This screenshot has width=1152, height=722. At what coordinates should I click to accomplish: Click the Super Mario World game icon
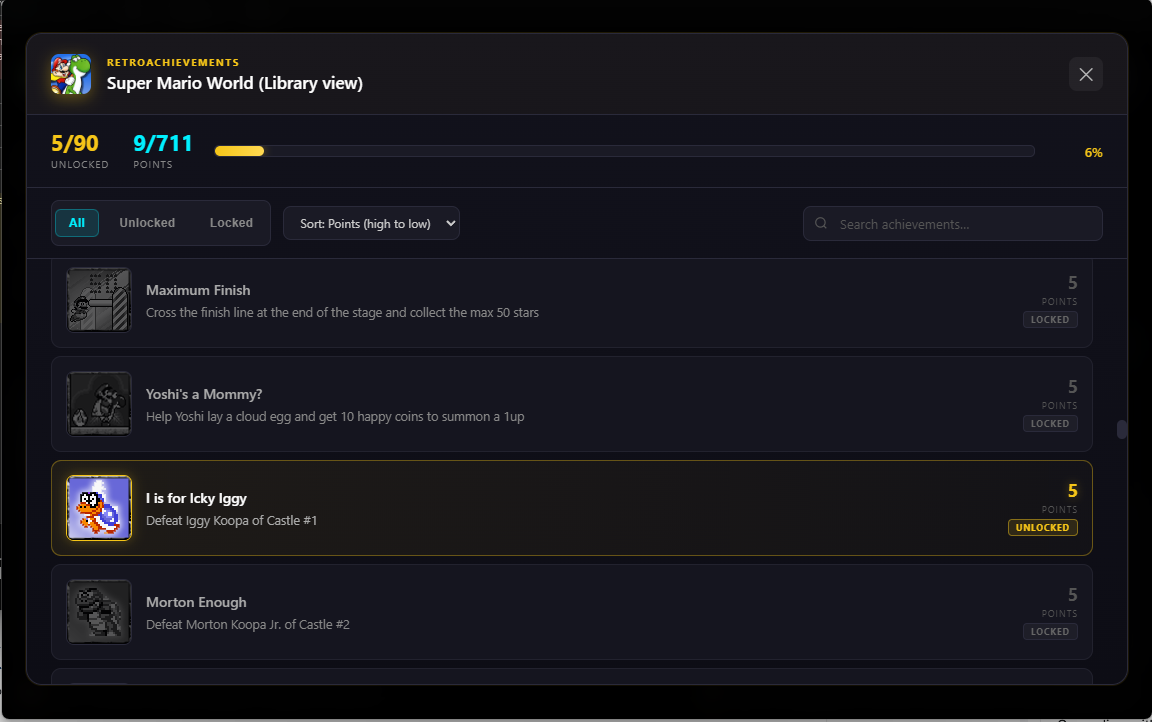point(71,74)
